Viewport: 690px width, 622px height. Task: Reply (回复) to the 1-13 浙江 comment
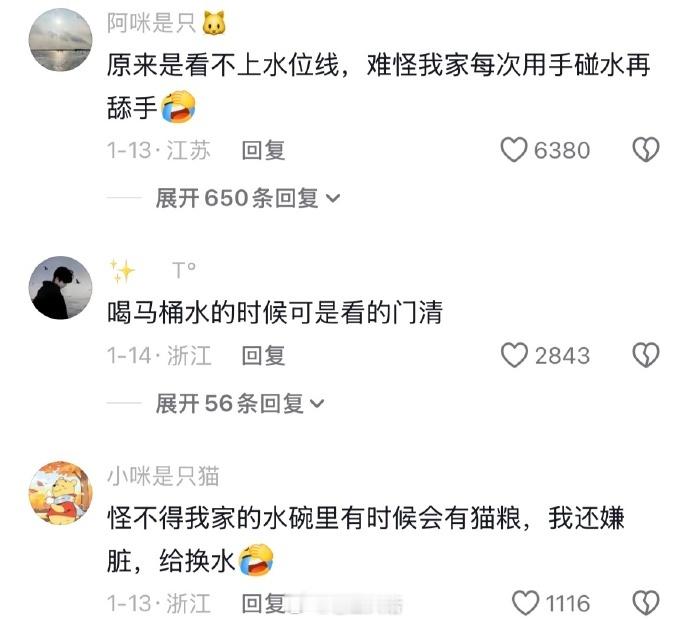263,603
